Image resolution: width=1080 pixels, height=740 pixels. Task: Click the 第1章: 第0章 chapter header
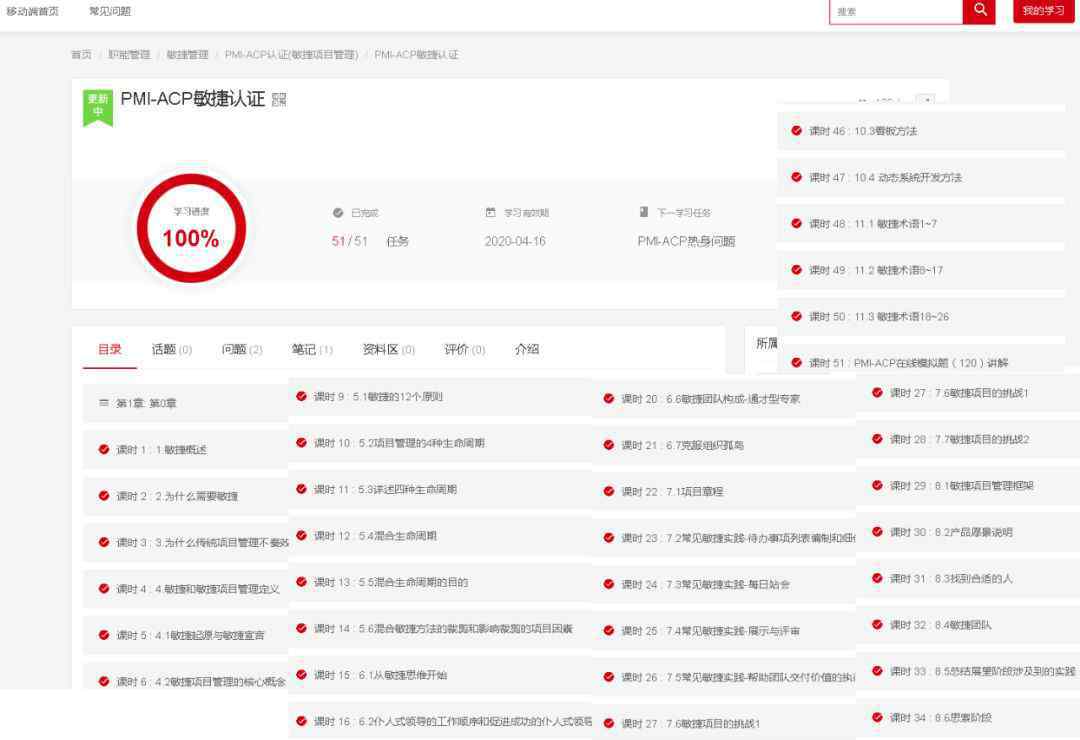click(186, 403)
